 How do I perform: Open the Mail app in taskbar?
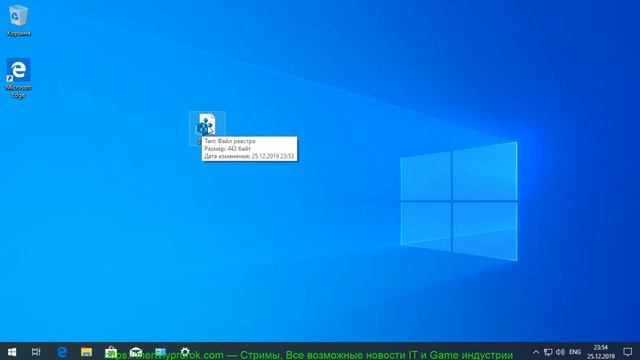tap(136, 352)
